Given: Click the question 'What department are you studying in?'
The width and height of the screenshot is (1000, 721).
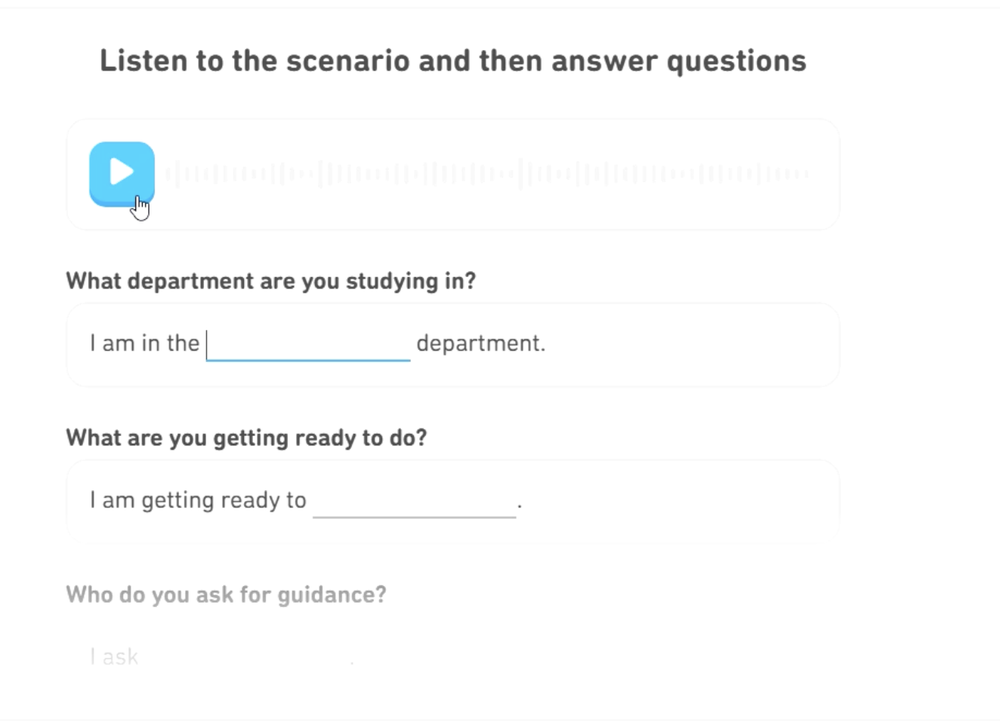Looking at the screenshot, I should pyautogui.click(x=271, y=281).
